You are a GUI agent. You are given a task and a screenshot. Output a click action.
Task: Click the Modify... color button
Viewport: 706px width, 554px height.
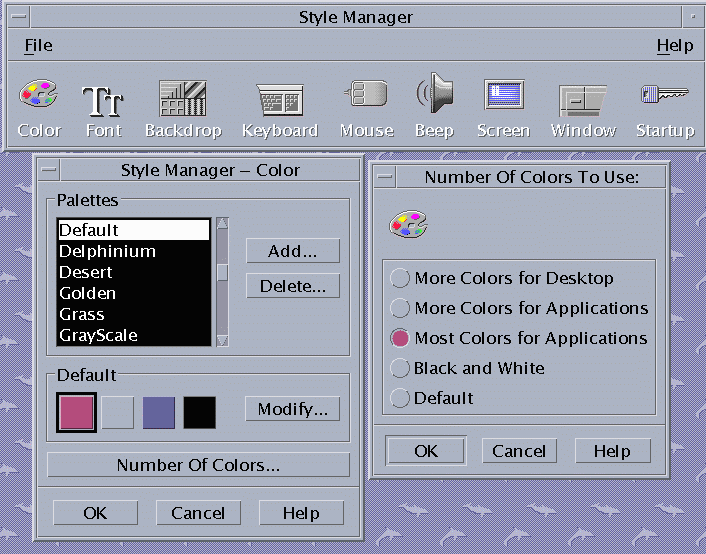coord(292,409)
